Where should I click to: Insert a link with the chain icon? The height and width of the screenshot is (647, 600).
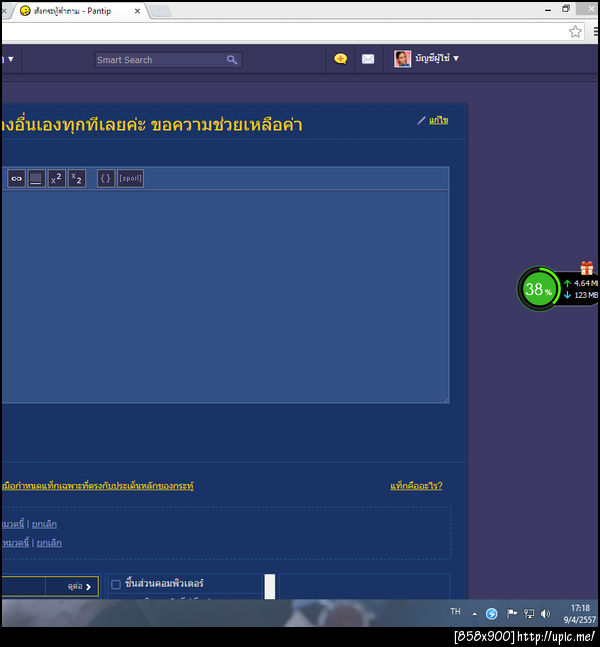[x=17, y=179]
